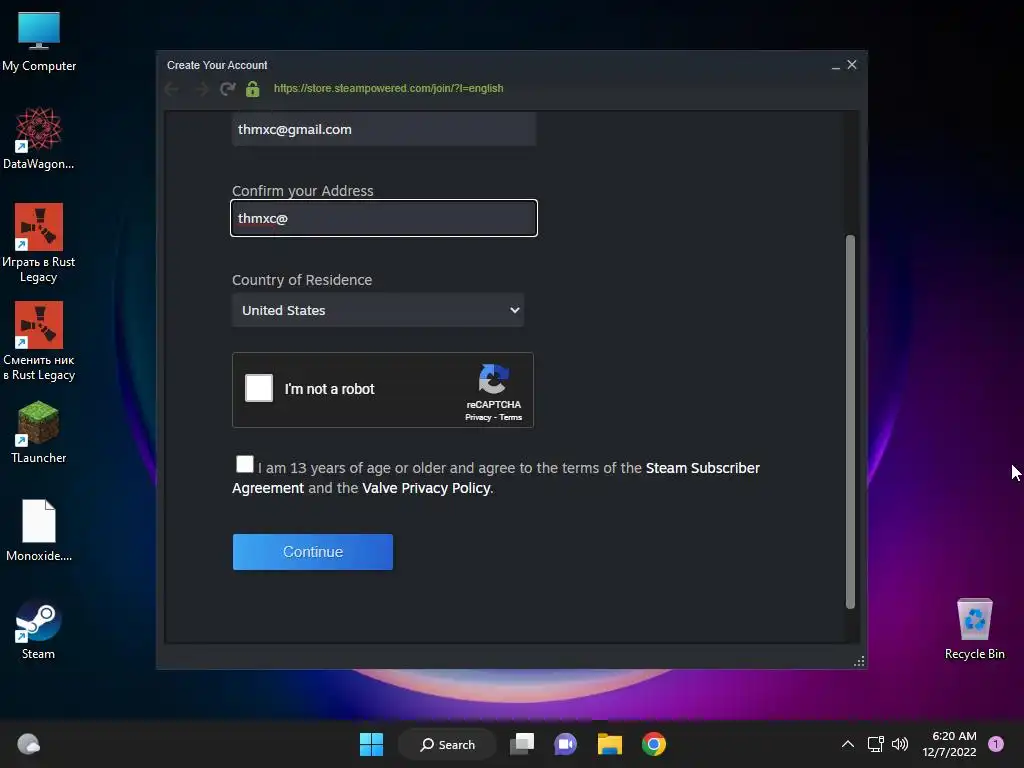Image resolution: width=1024 pixels, height=768 pixels.
Task: Open File Explorer from the taskbar
Action: [610, 744]
